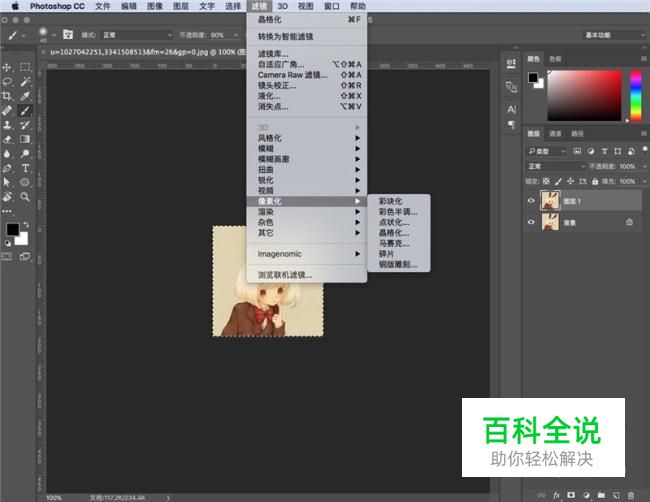Viewport: 650px width, 502px height.
Task: Switch to the 通道 channels tab
Action: point(555,133)
